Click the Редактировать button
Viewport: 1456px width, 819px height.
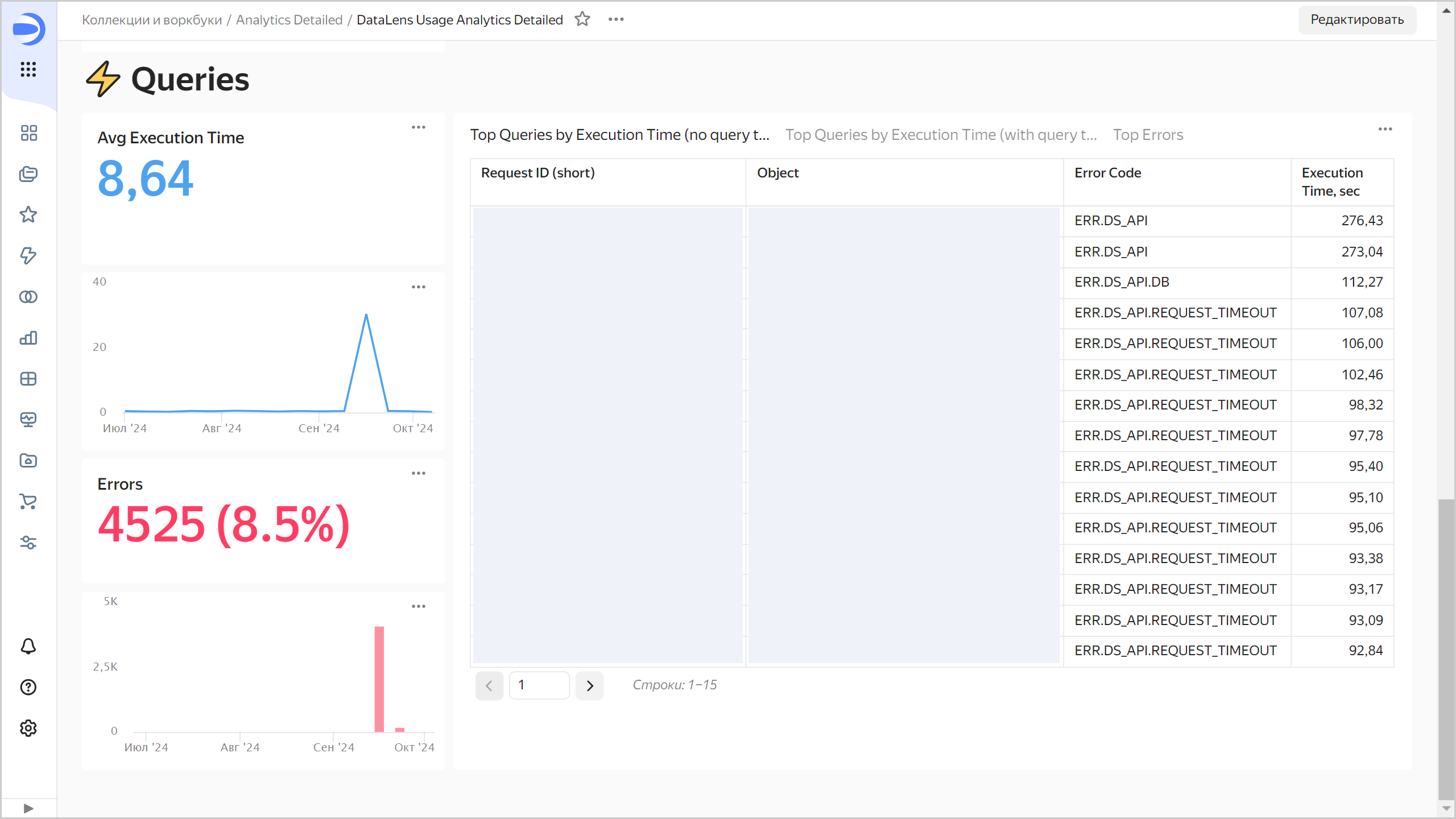[1357, 19]
